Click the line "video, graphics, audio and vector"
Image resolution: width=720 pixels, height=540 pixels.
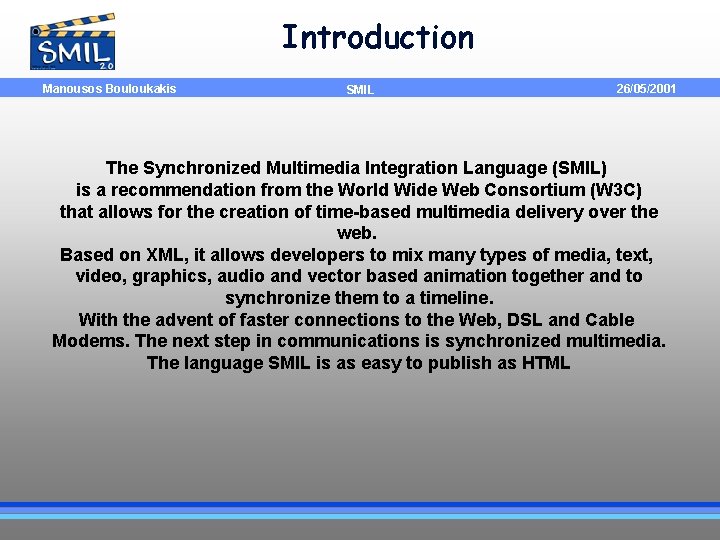point(359,276)
